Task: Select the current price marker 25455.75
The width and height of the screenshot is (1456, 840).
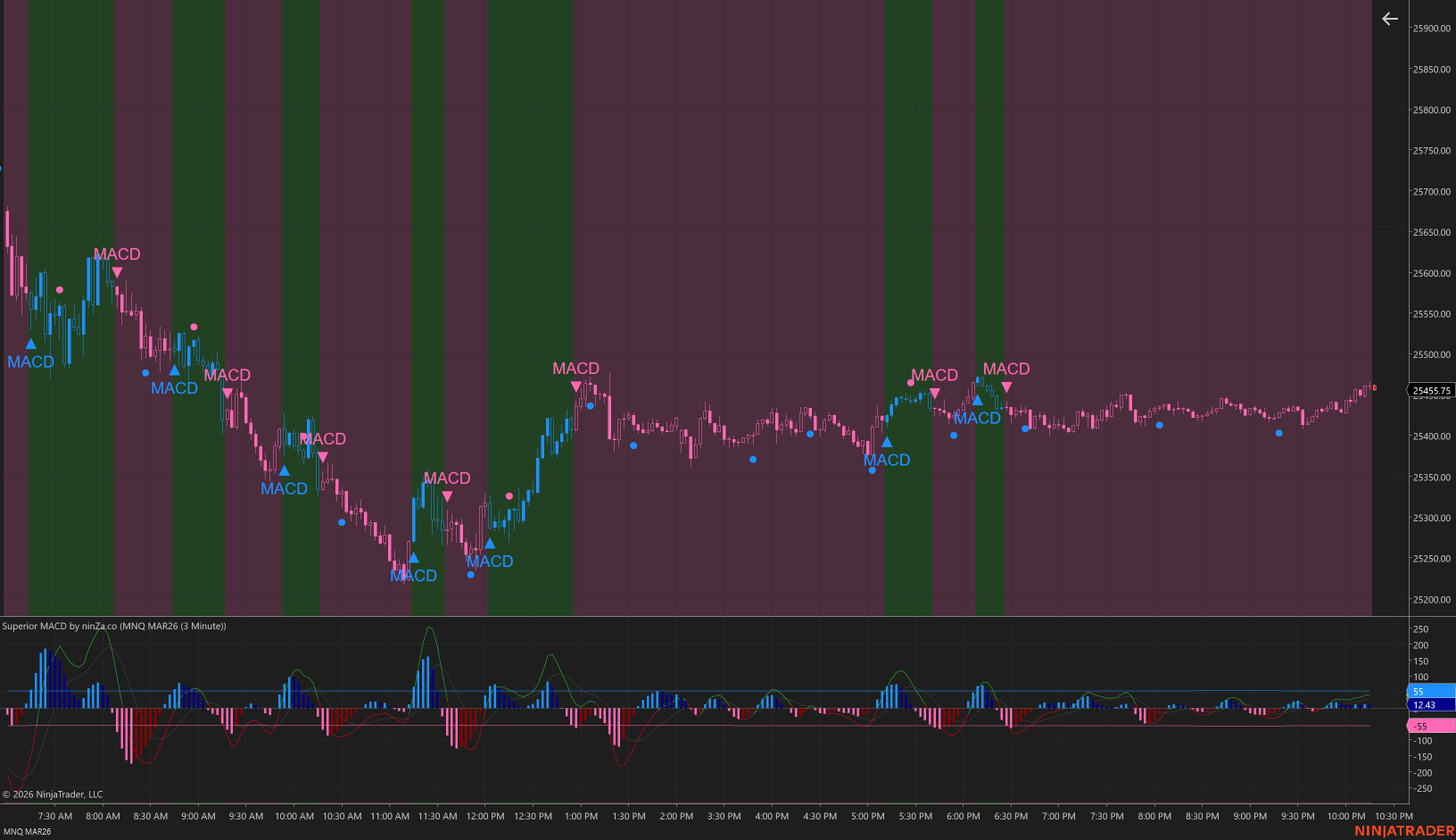Action: point(1431,390)
